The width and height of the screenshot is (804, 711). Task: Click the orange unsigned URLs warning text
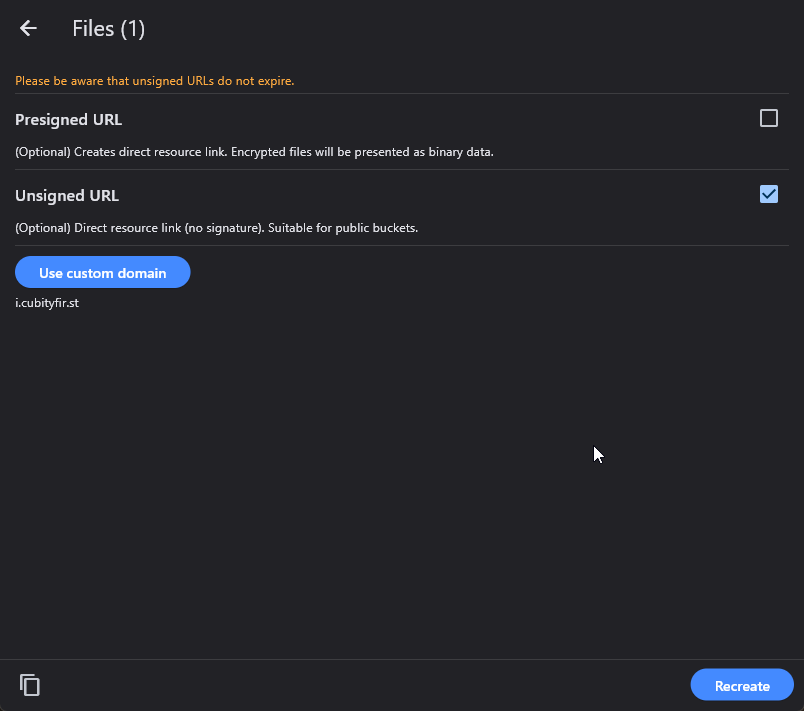pyautogui.click(x=154, y=81)
